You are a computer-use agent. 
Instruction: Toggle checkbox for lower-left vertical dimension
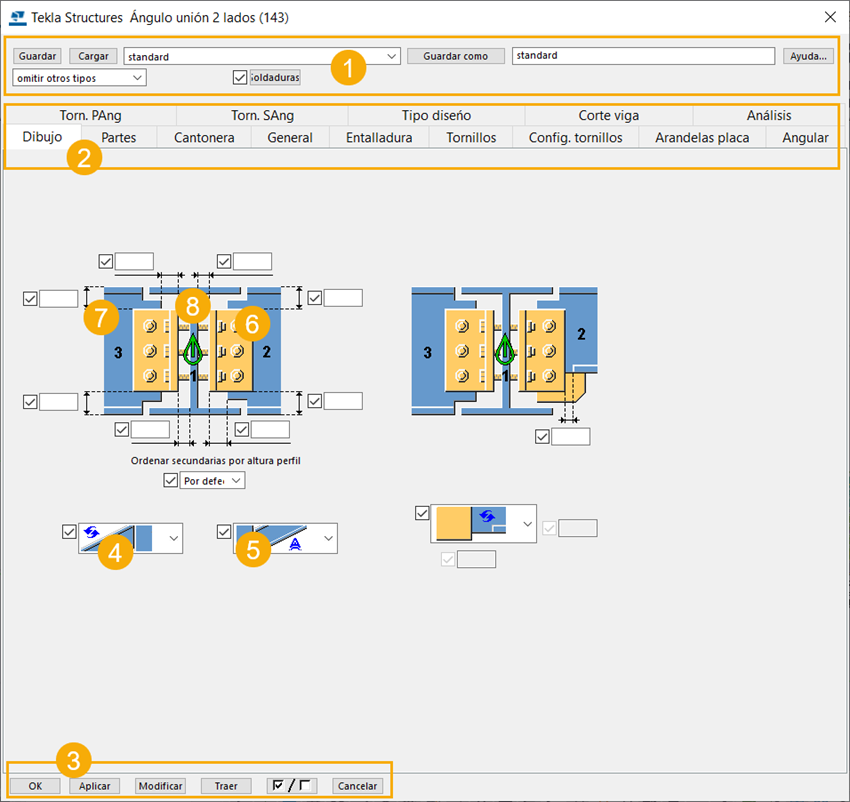click(30, 402)
